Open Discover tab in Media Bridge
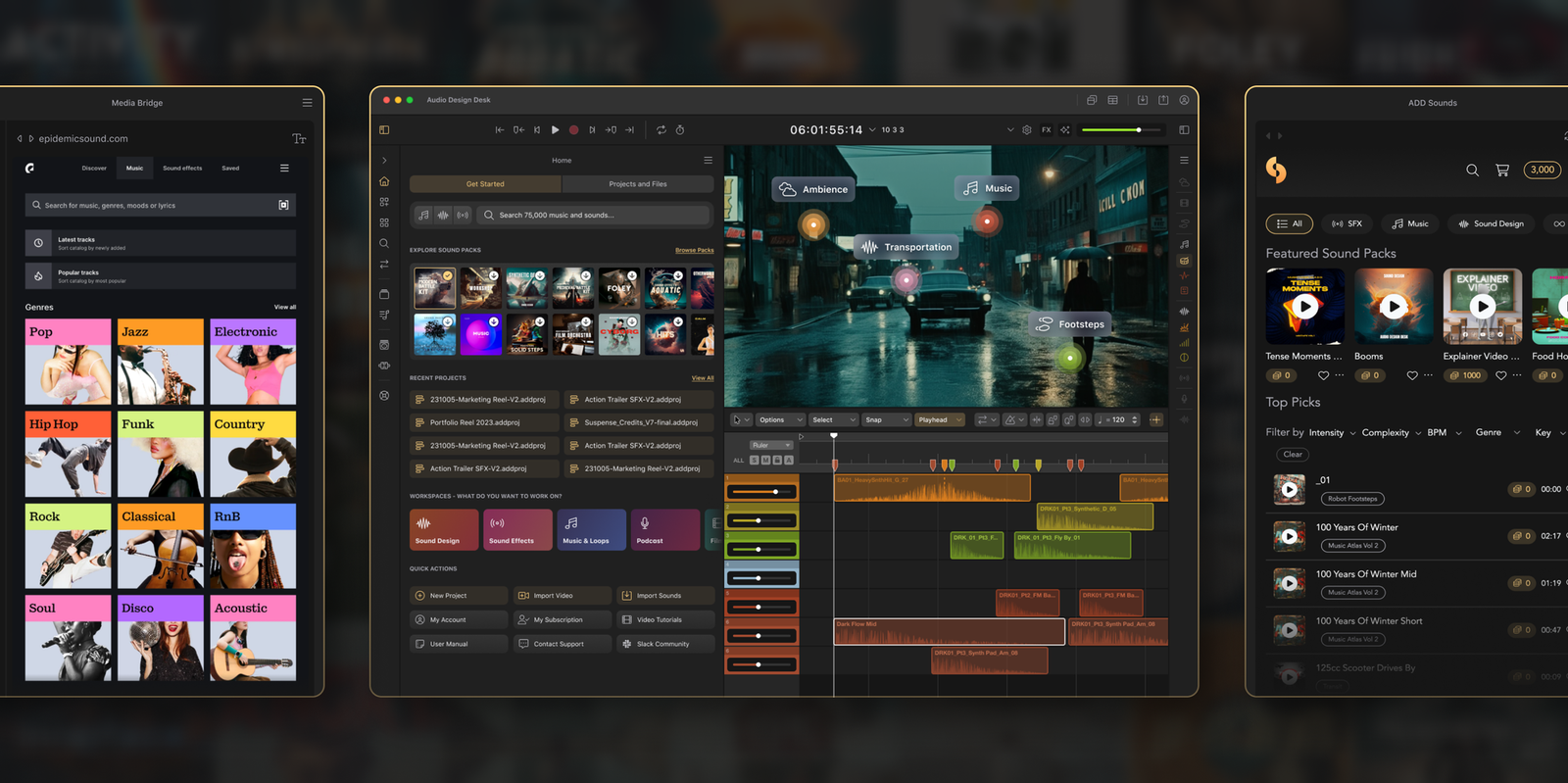This screenshot has width=1568, height=783. point(94,169)
